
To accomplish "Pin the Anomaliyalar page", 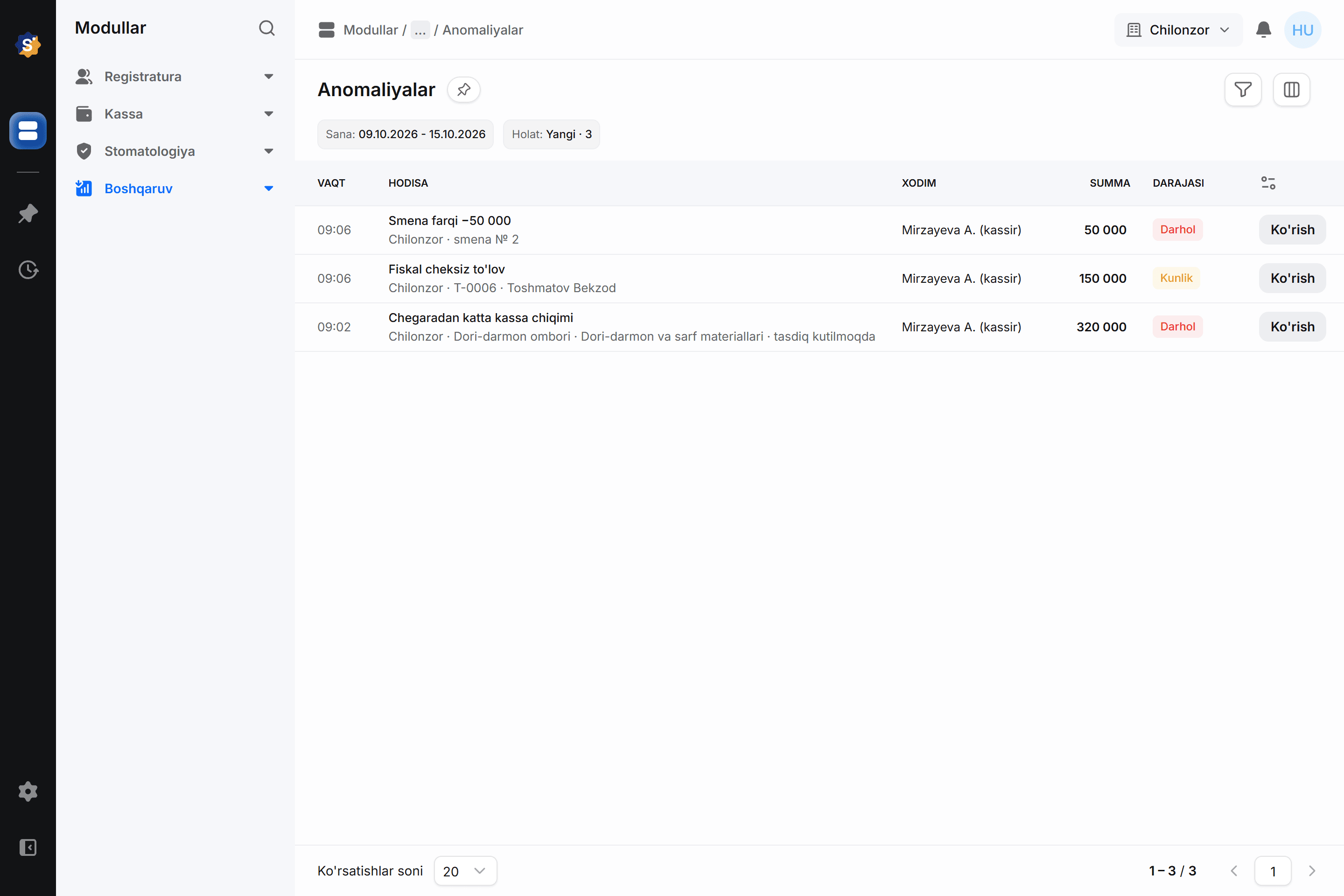I will click(x=463, y=90).
